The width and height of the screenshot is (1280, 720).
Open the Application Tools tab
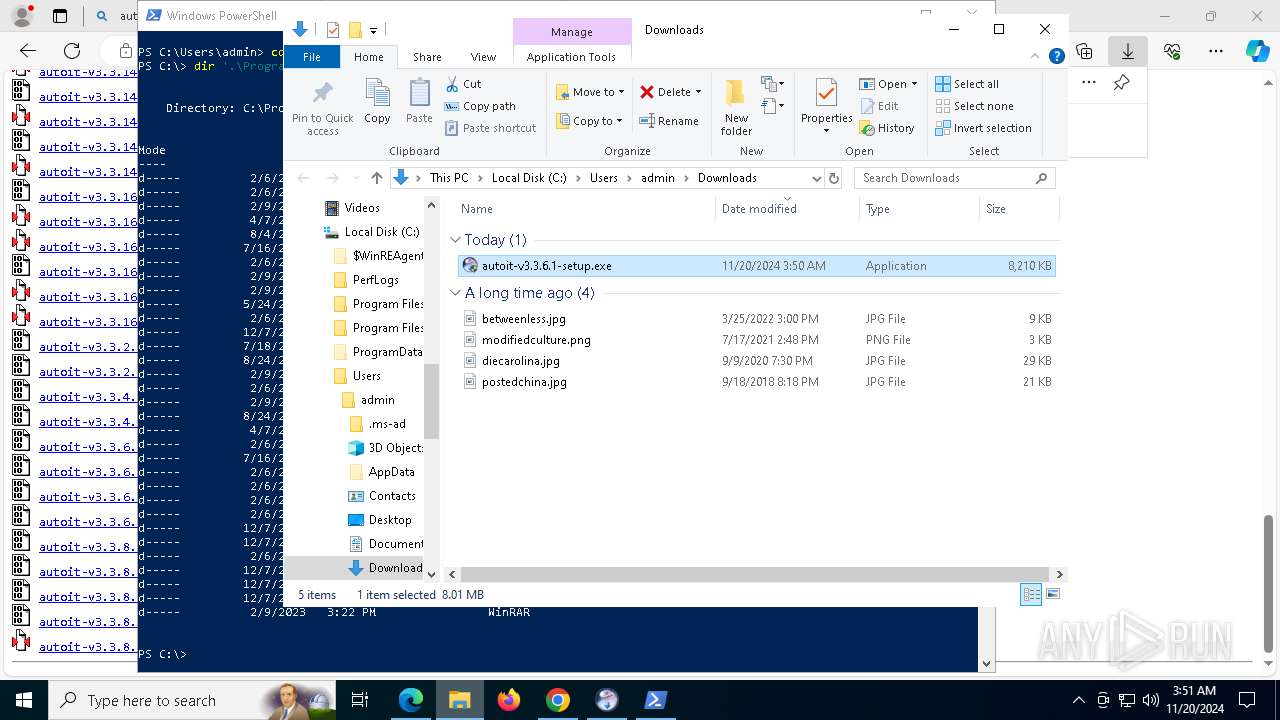571,57
